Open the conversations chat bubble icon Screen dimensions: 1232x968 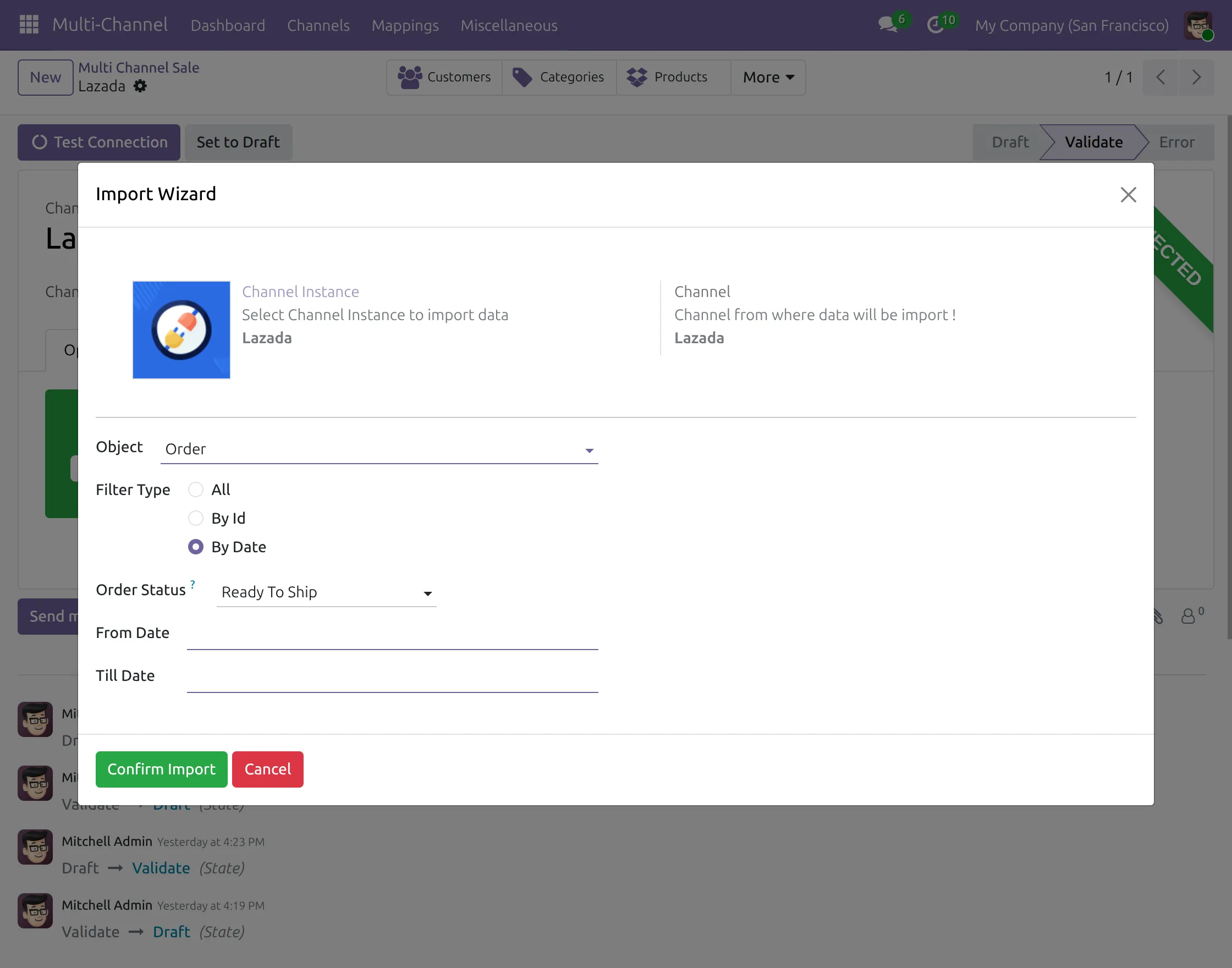[888, 25]
